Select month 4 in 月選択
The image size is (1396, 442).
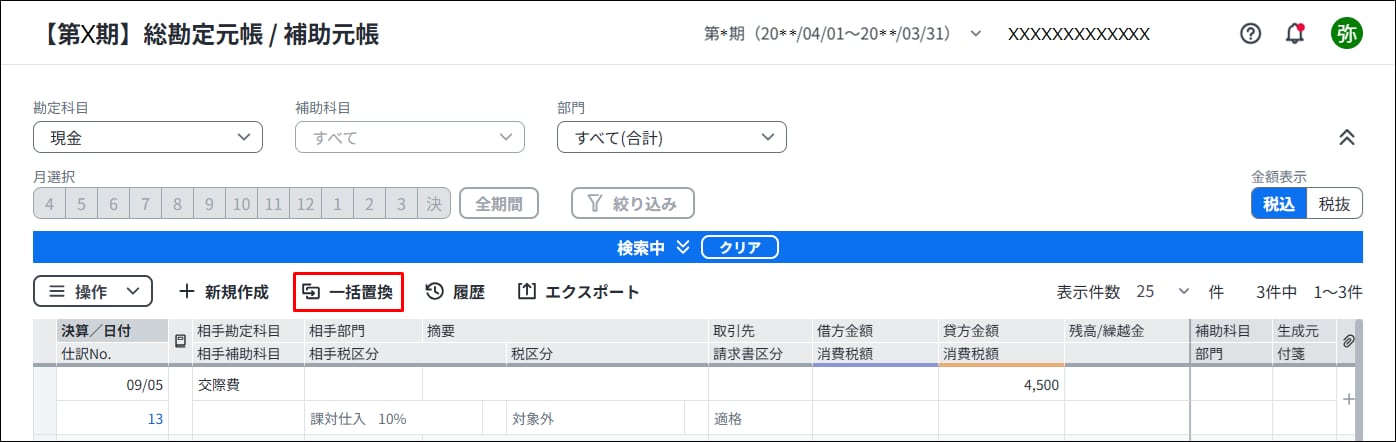(50, 204)
